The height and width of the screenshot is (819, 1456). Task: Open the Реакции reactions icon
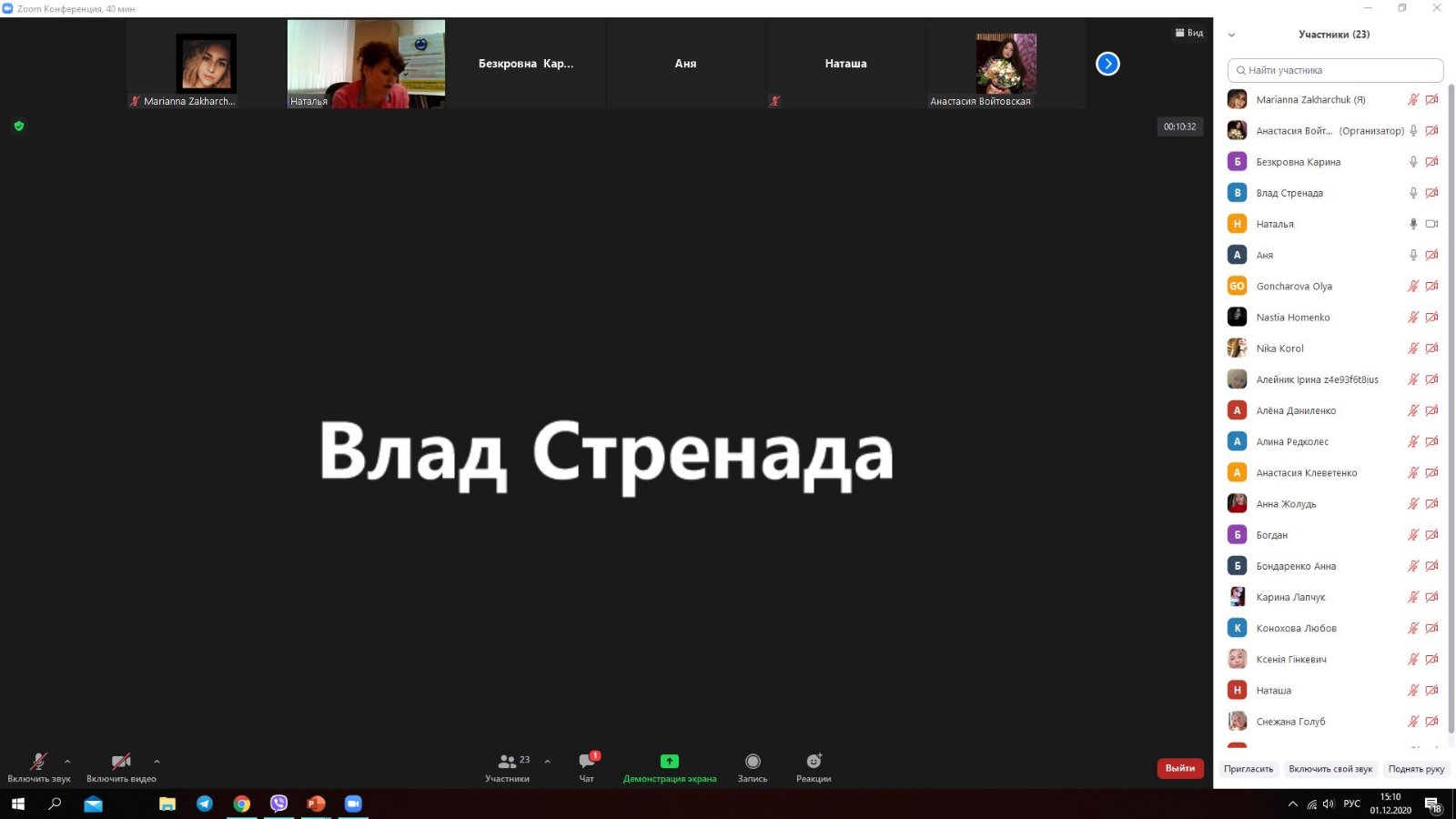(814, 762)
